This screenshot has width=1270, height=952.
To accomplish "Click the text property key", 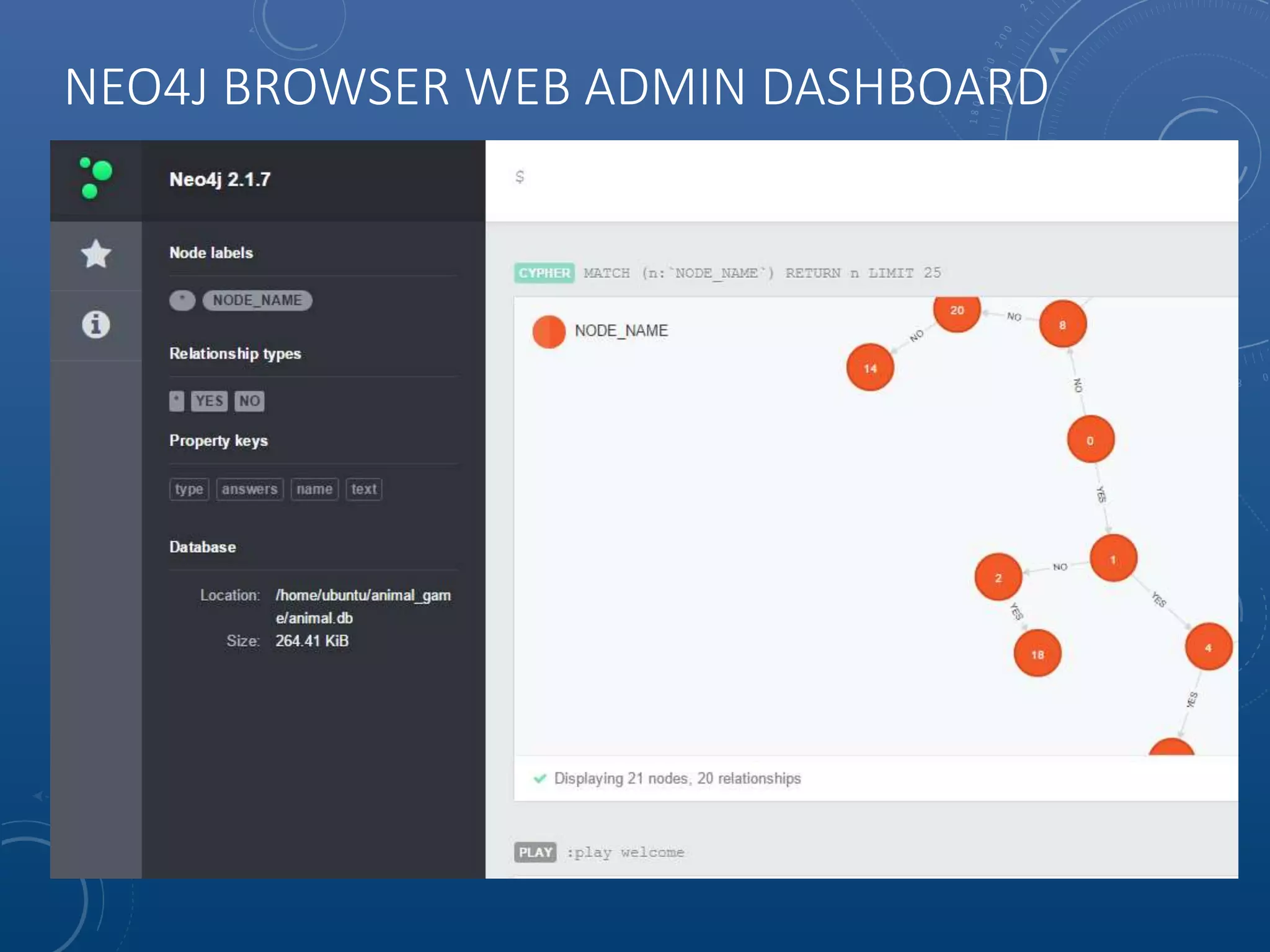I will 364,489.
